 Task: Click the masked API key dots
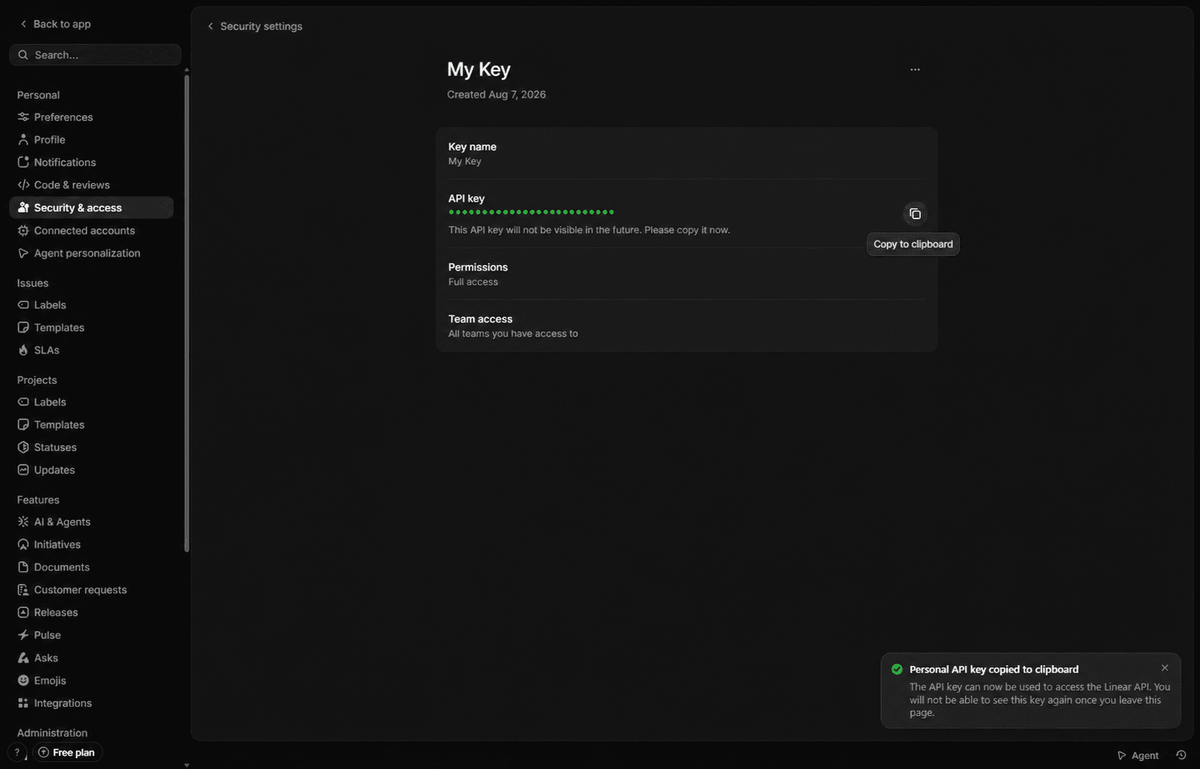click(x=531, y=212)
